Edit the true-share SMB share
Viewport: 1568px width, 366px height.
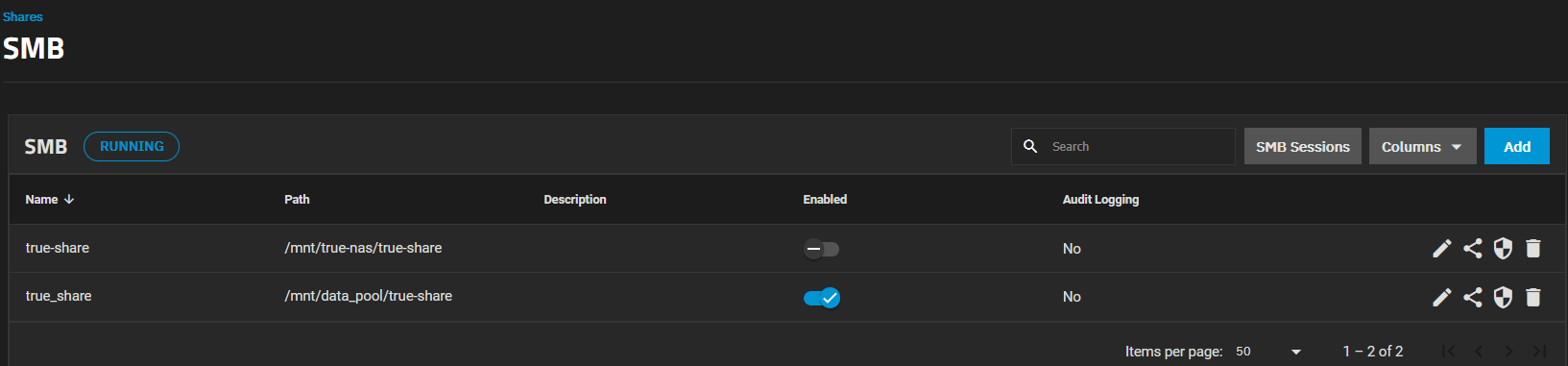1441,249
